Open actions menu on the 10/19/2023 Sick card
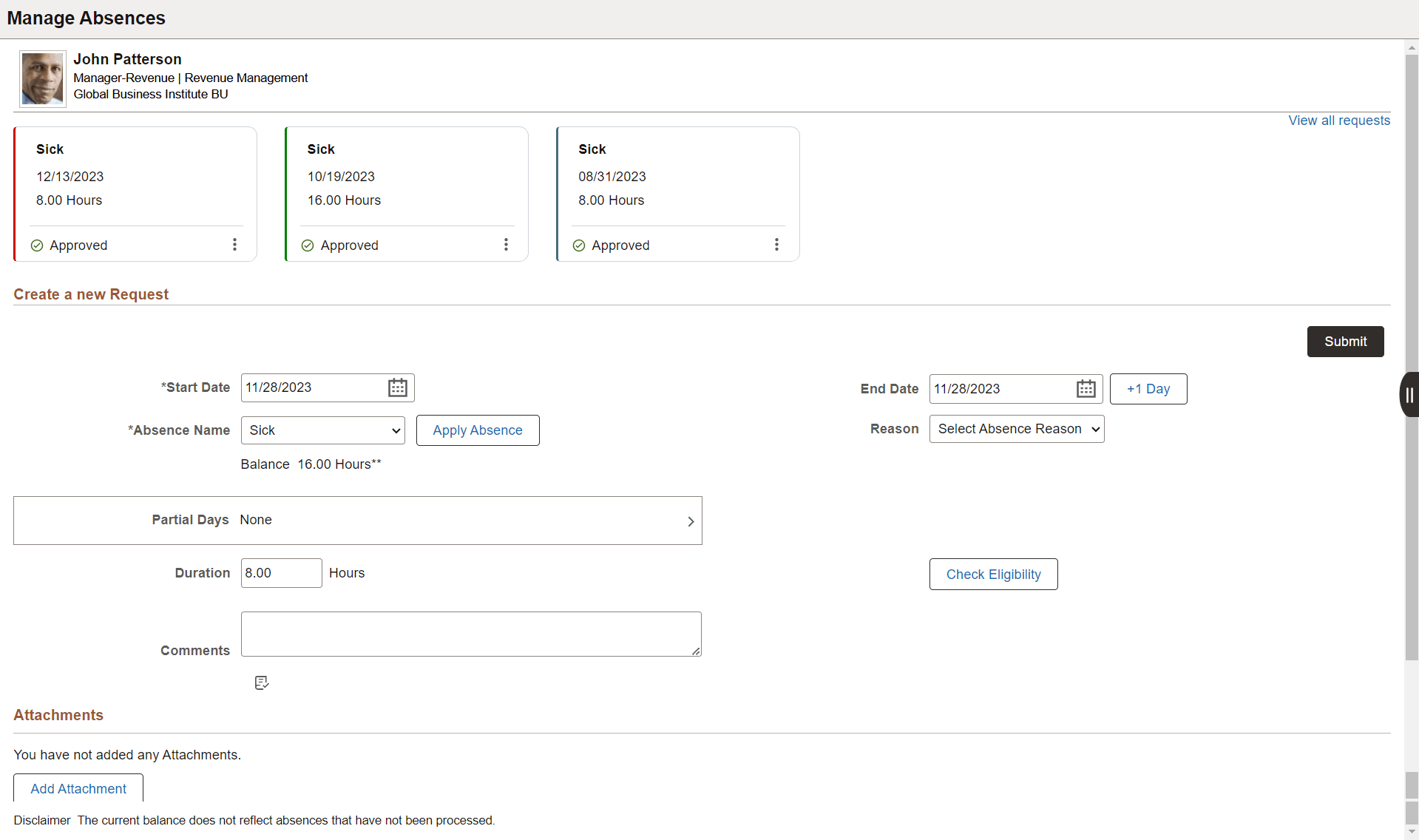This screenshot has height=840, width=1419. click(x=506, y=244)
